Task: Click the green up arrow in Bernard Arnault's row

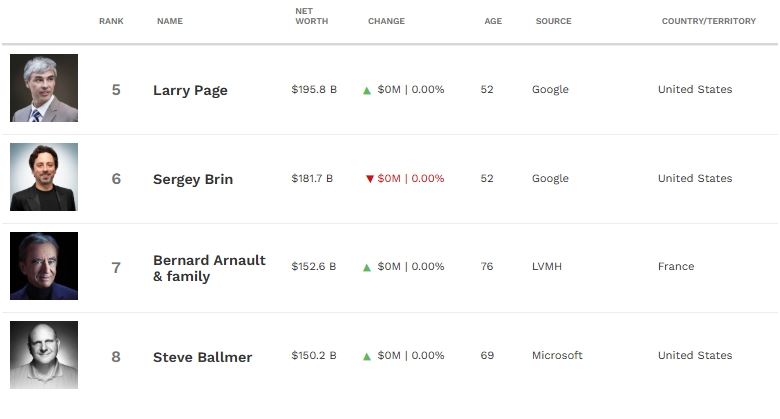Action: 367,268
